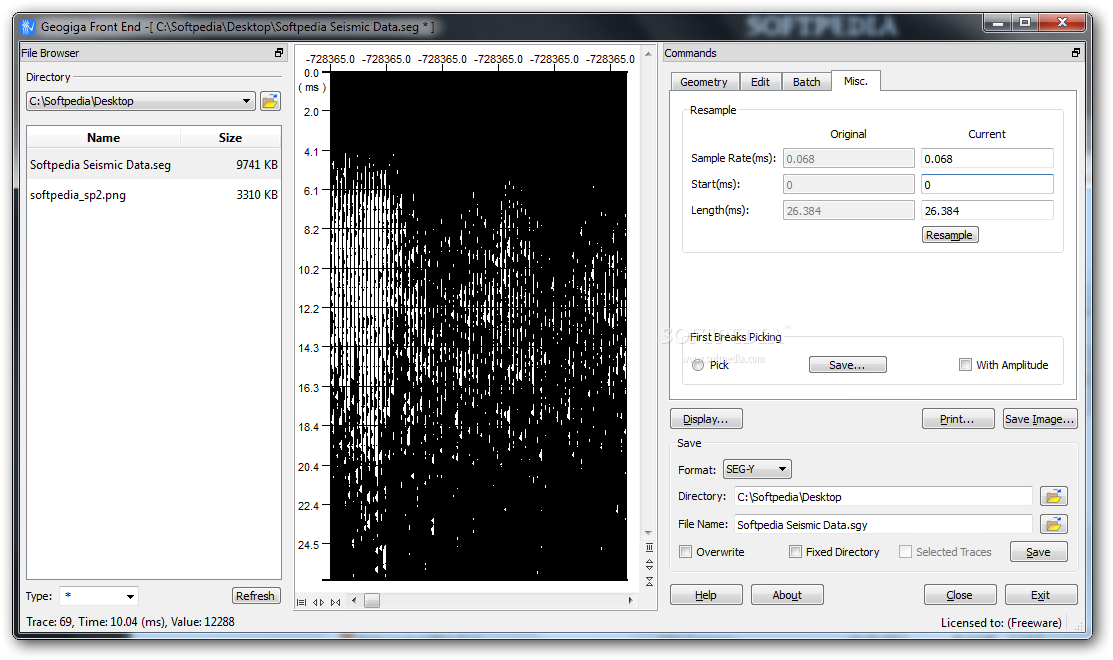Click Save button in Save section
The width and height of the screenshot is (1113, 660).
coord(1038,551)
